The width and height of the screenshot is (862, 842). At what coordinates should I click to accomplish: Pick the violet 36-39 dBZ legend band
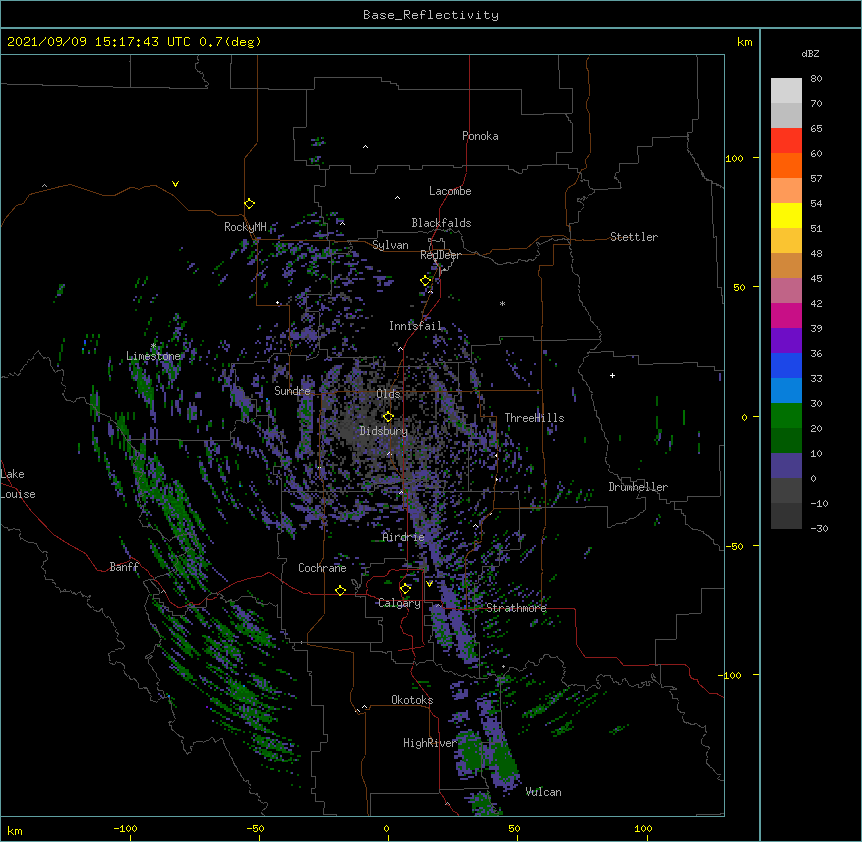pos(786,341)
